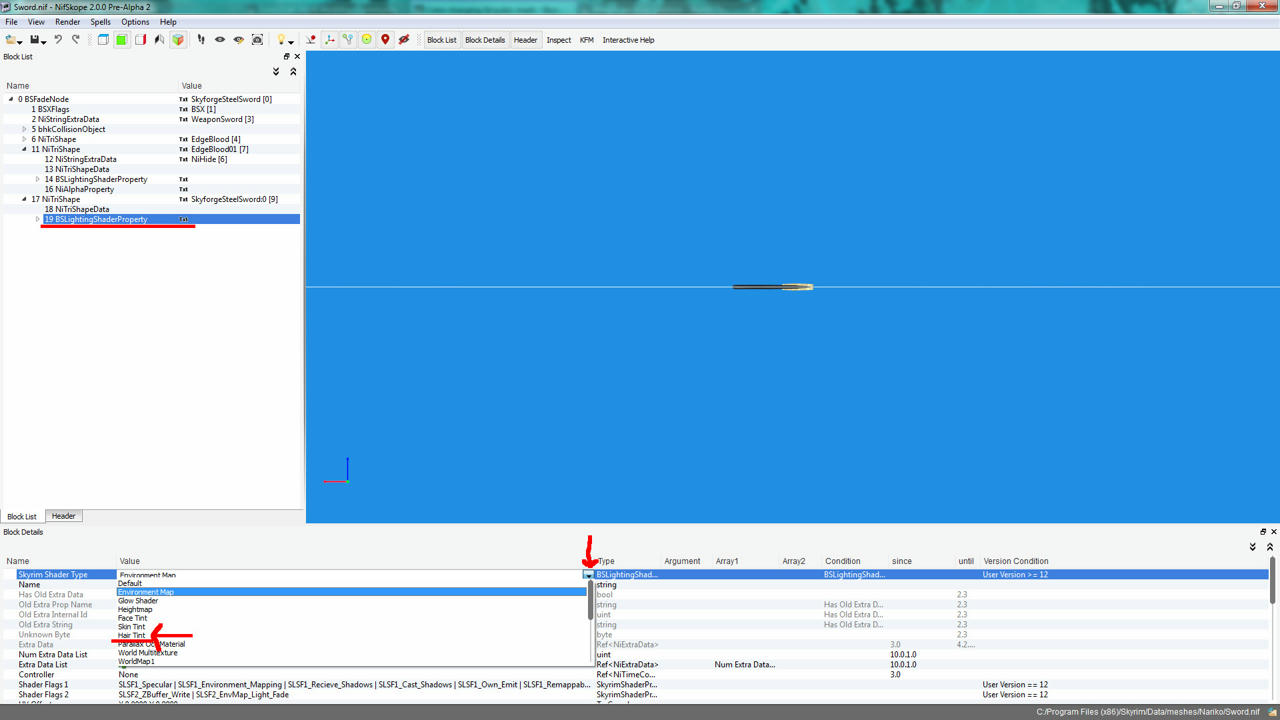Expand 14 BSLightingShaderProperty node
The image size is (1280, 720).
click(x=38, y=179)
